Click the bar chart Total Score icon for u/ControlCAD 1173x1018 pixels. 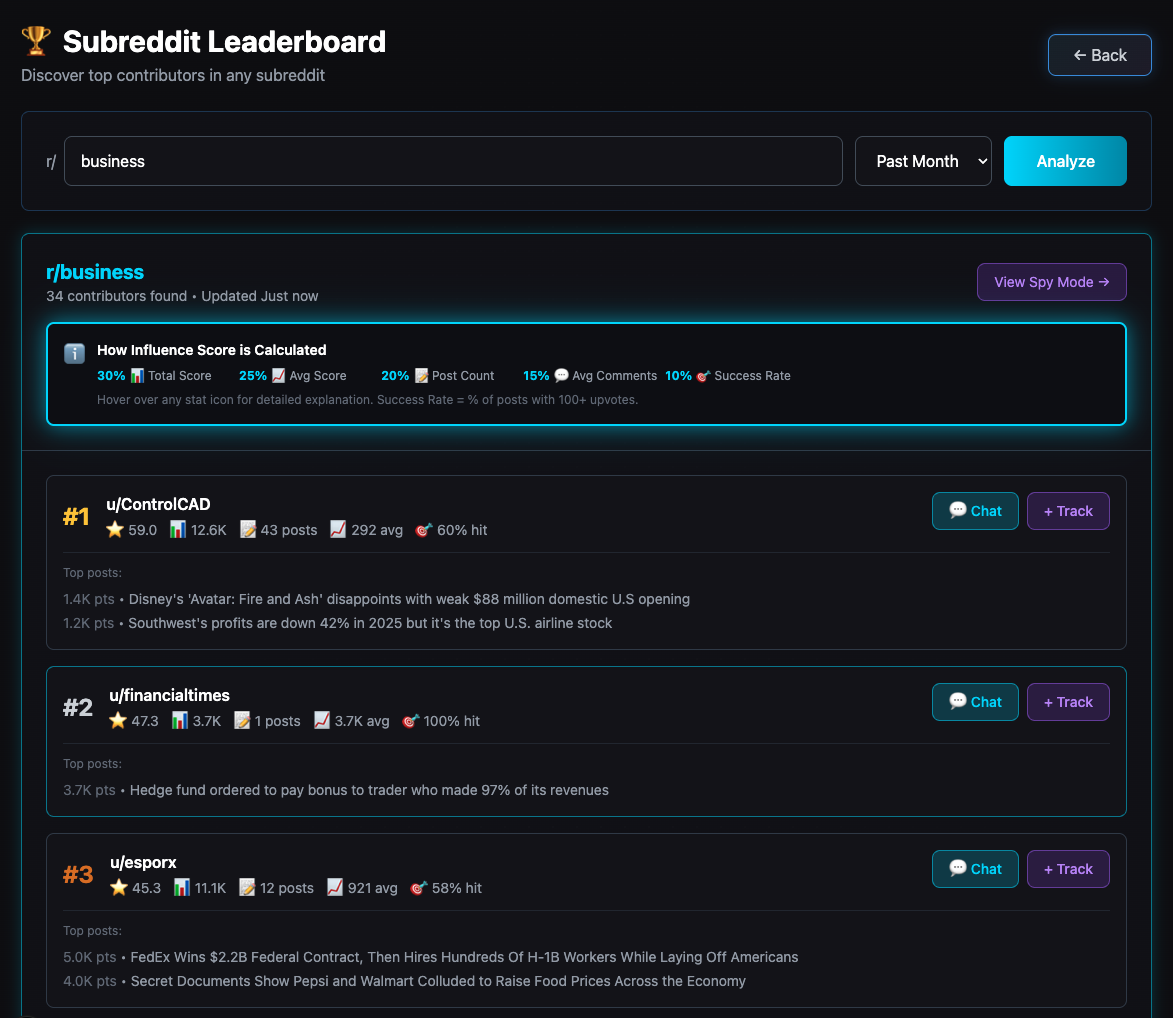point(179,529)
